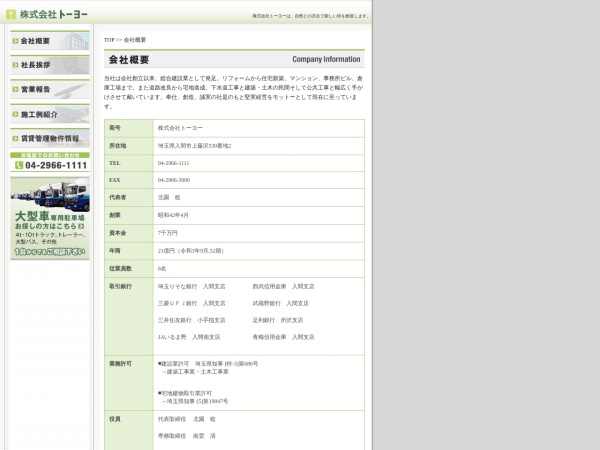Screen dimensions: 600x450
Task: Click 三井住友銀行 小手指支店 entry
Action: coord(191,320)
